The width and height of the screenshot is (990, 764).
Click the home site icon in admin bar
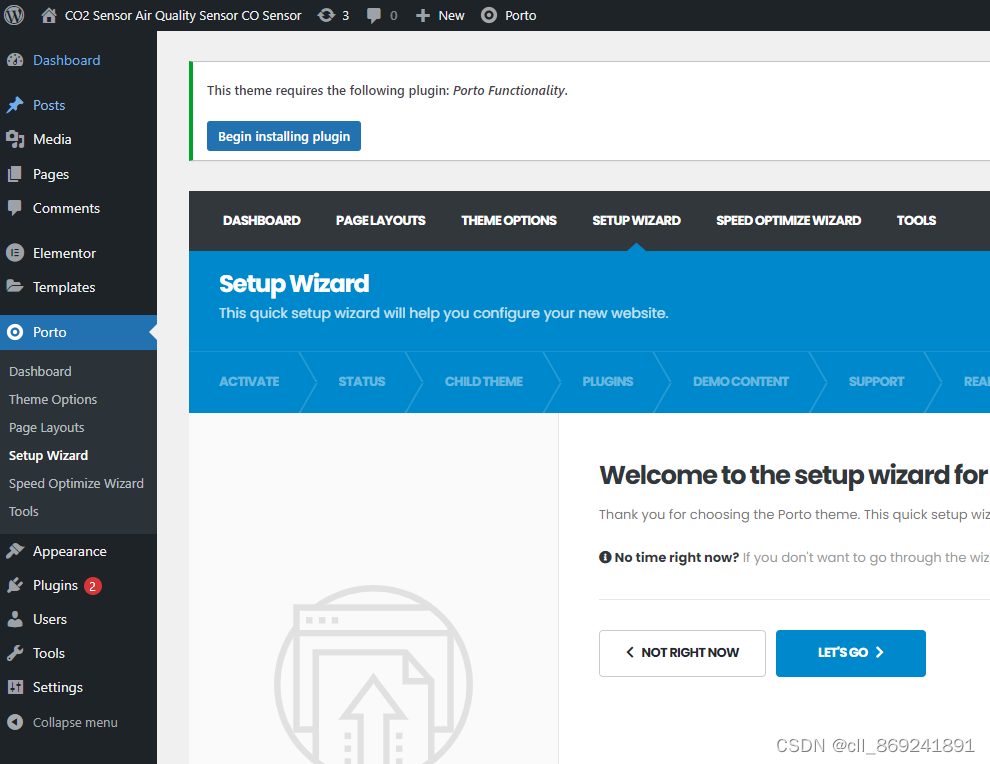click(49, 15)
